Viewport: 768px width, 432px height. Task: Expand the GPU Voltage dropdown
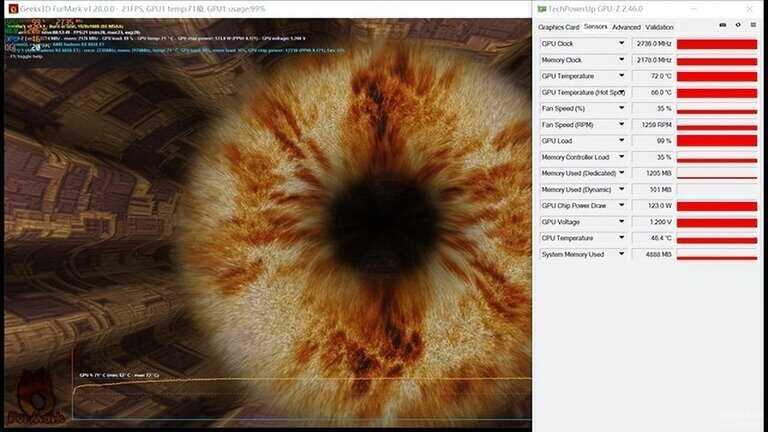pyautogui.click(x=622, y=222)
